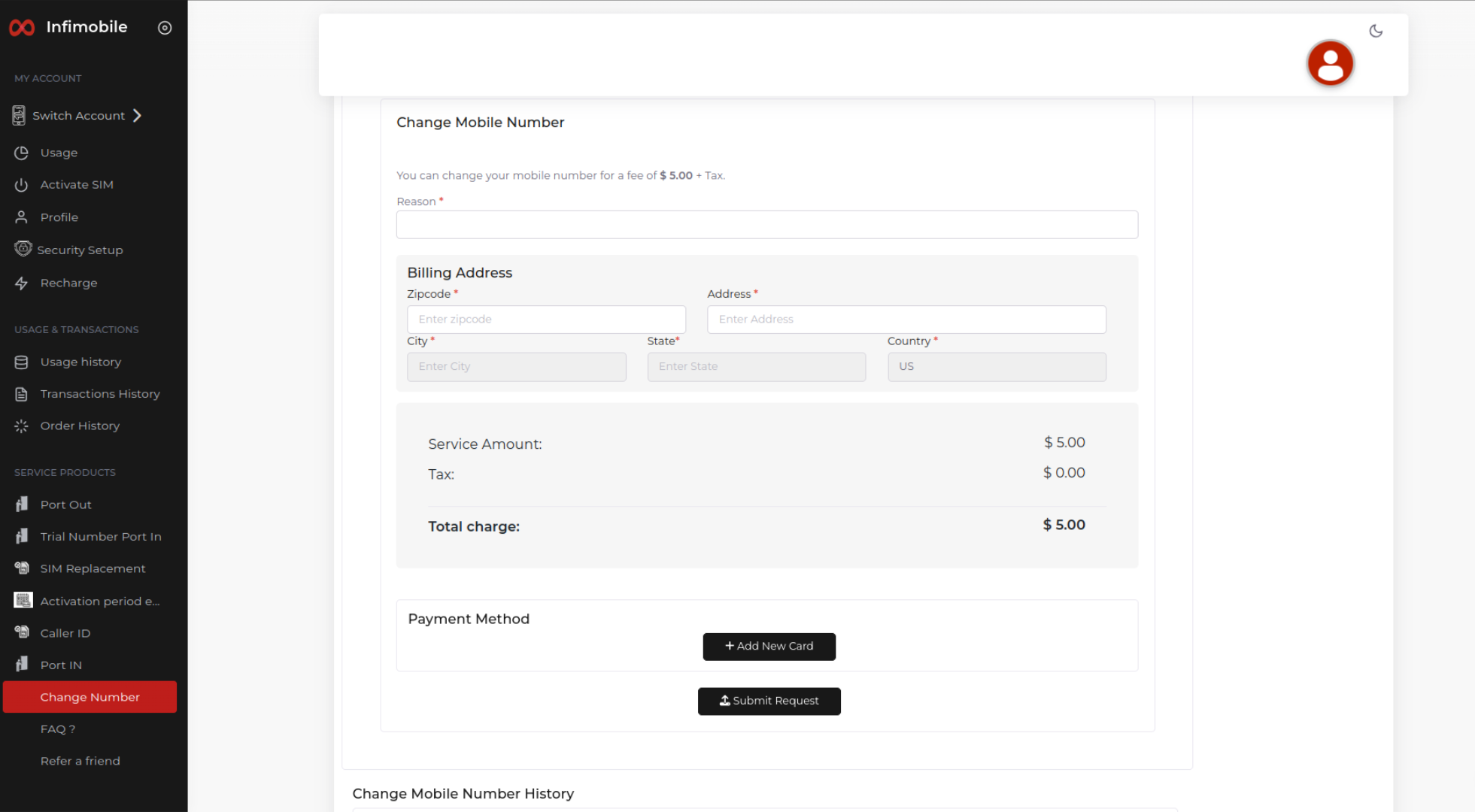Toggle dark mode moon icon
Viewport: 1475px width, 812px height.
point(1376,31)
